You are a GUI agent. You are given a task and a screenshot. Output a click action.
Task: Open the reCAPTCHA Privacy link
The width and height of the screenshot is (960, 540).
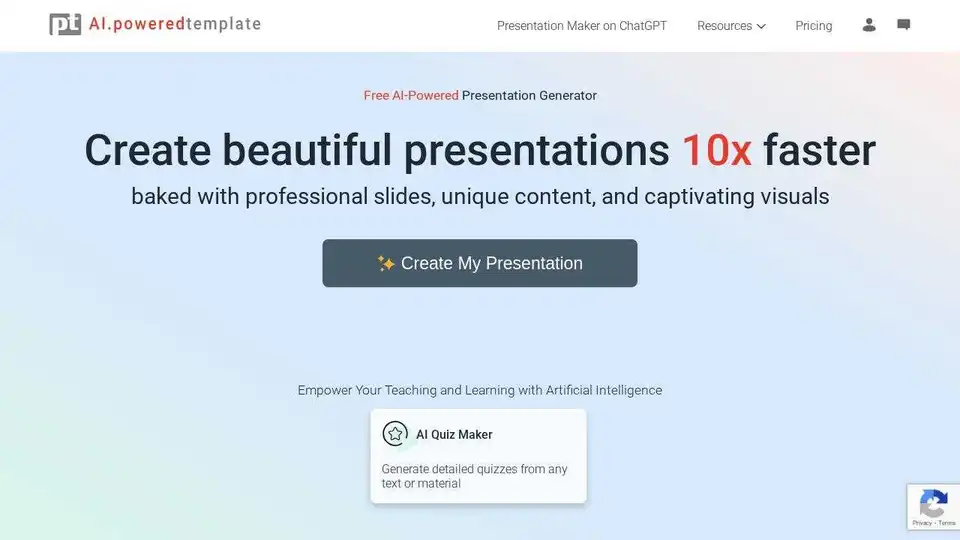[x=921, y=523]
